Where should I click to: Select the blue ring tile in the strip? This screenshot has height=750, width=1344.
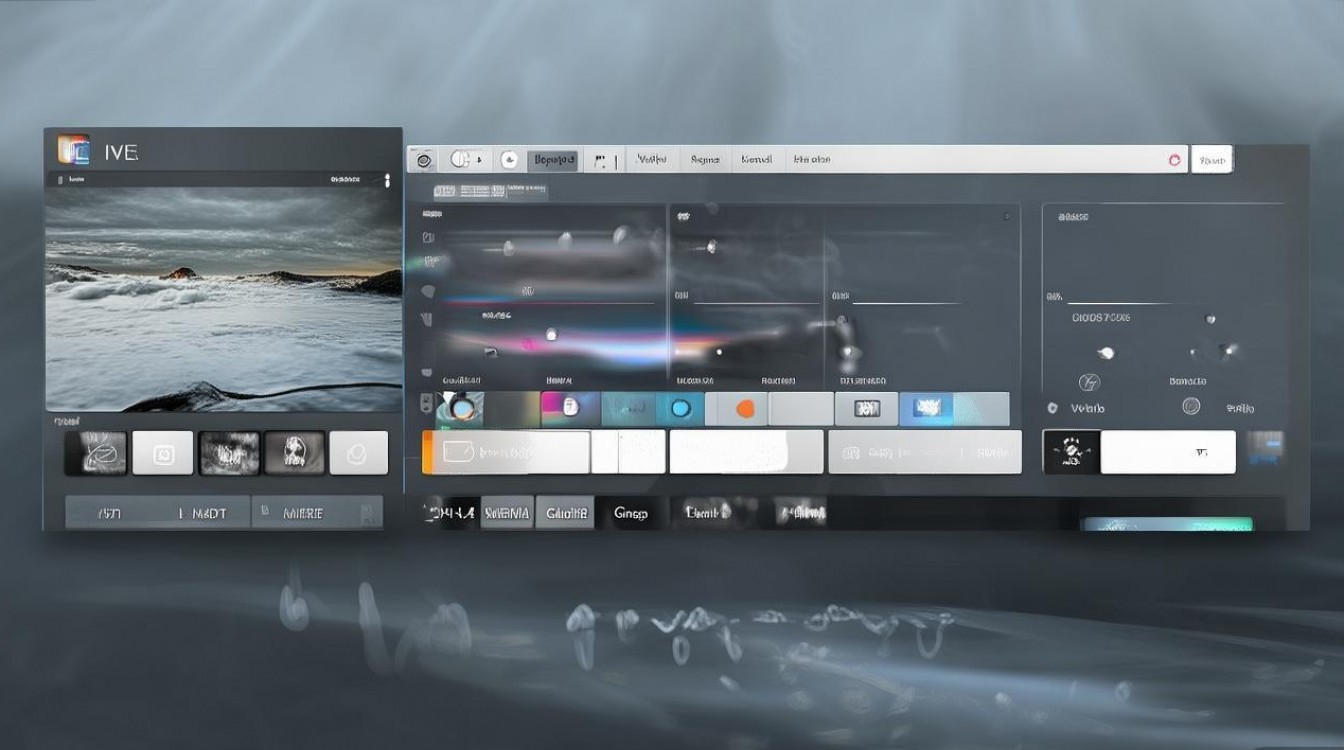[681, 409]
